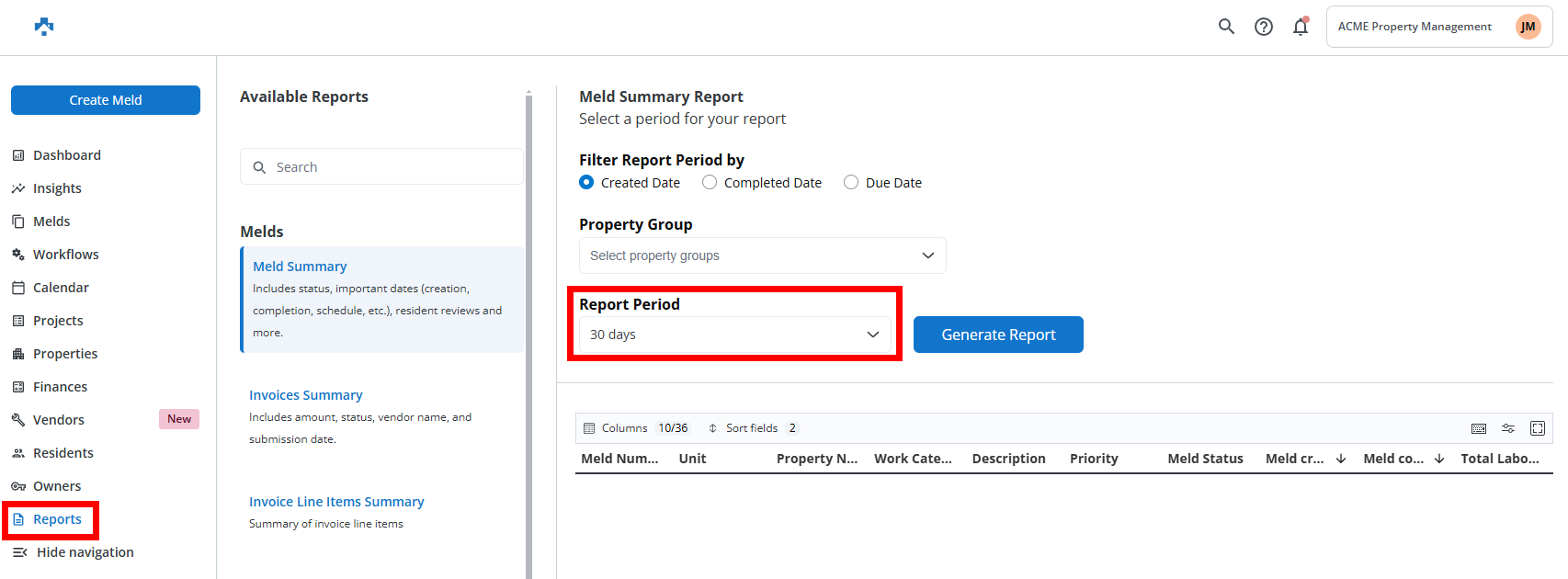Select the Completed Date radio button
Viewport: 1568px width, 579px height.
pos(710,183)
